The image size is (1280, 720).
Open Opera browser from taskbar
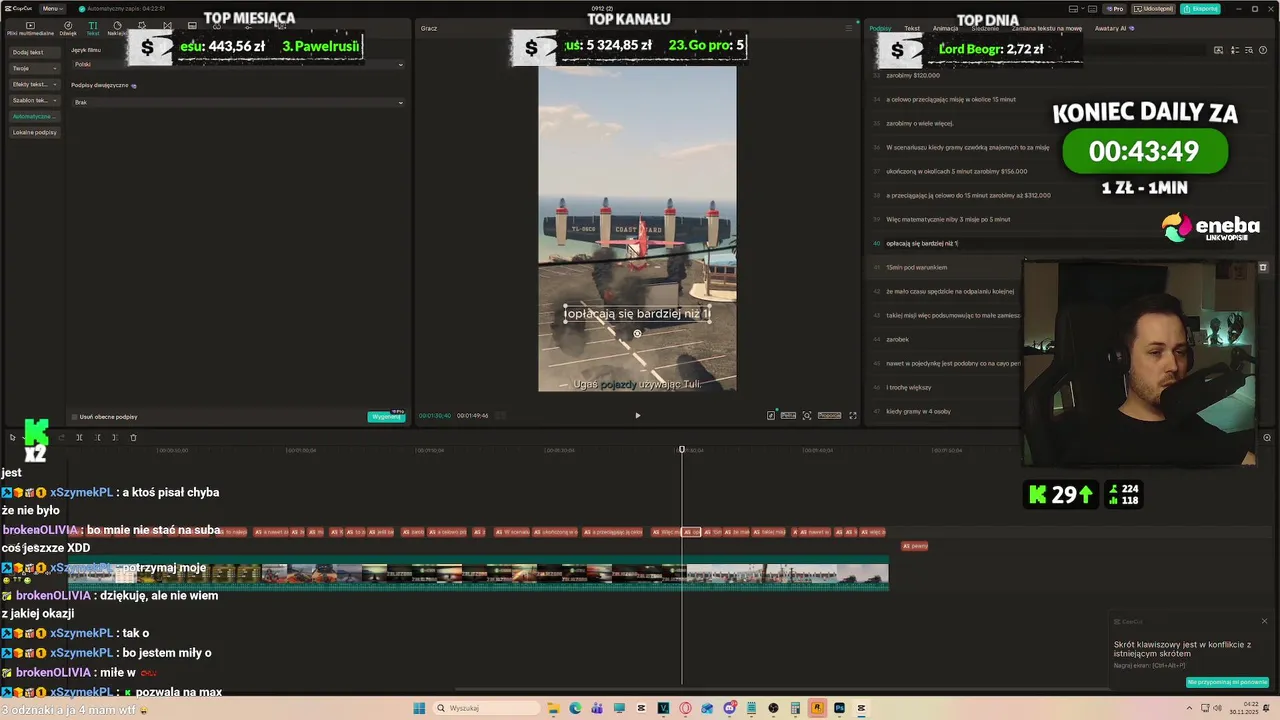pos(685,708)
